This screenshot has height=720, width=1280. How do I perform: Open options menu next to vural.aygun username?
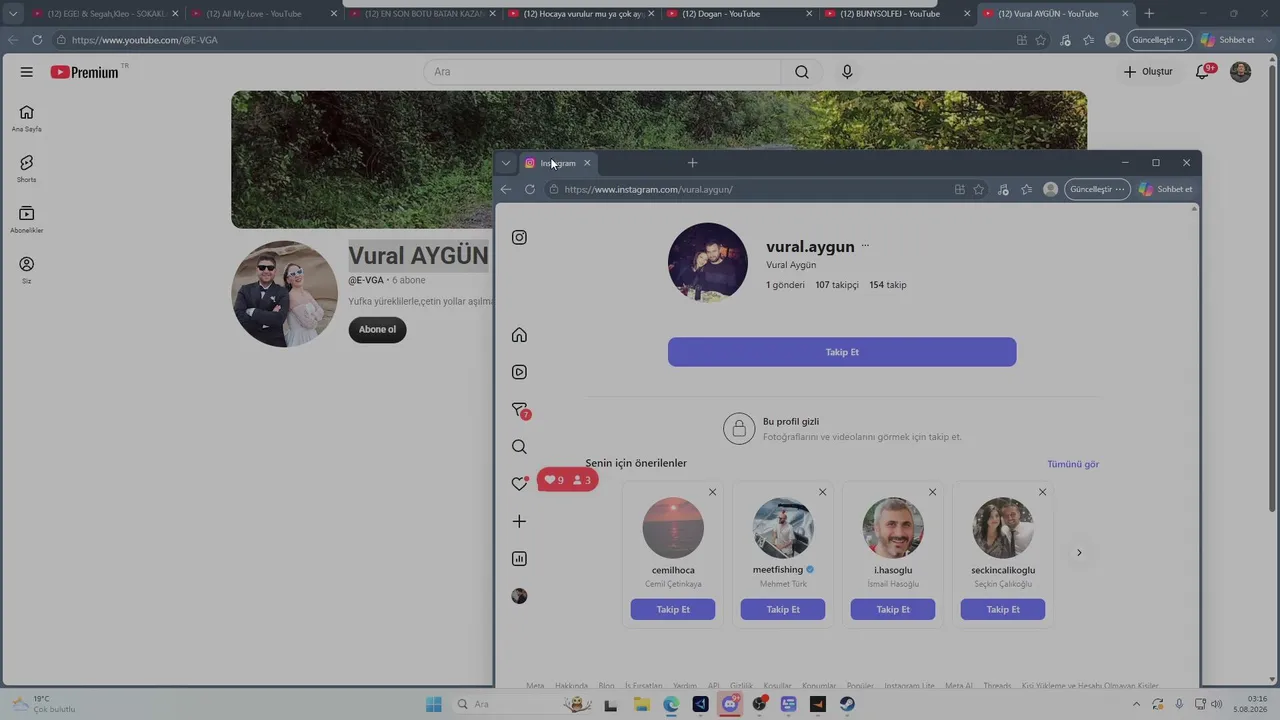coord(865,246)
